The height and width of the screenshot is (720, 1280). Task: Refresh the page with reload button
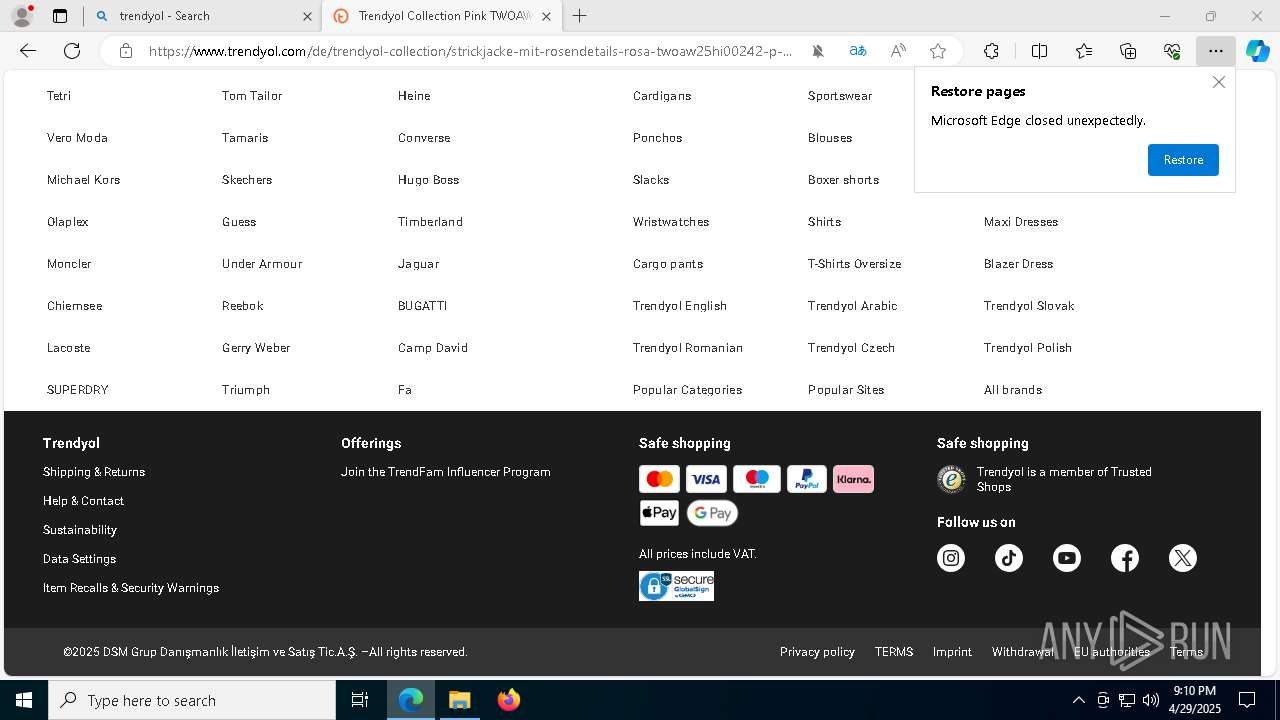(x=72, y=51)
